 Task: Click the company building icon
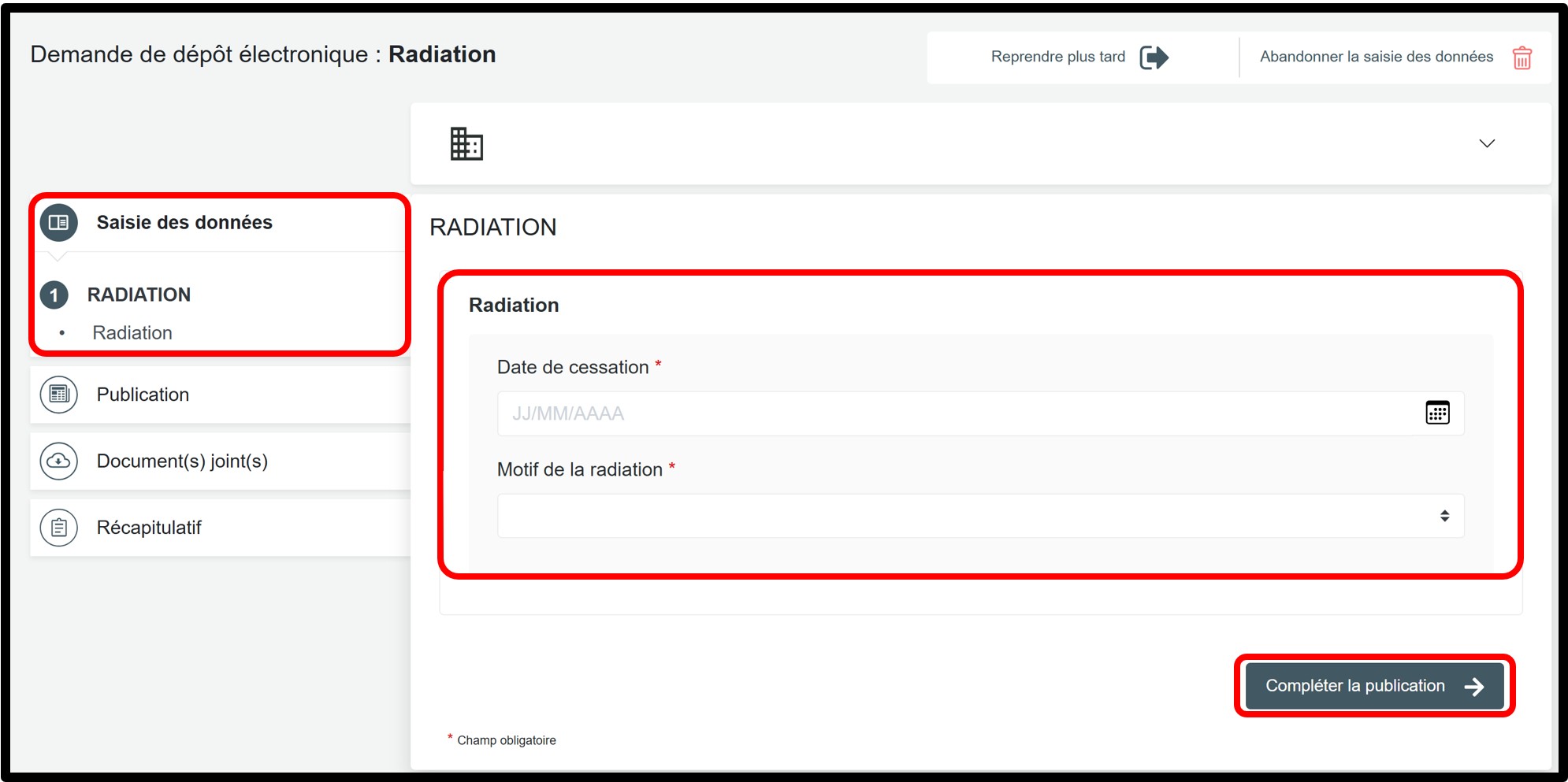[x=466, y=143]
